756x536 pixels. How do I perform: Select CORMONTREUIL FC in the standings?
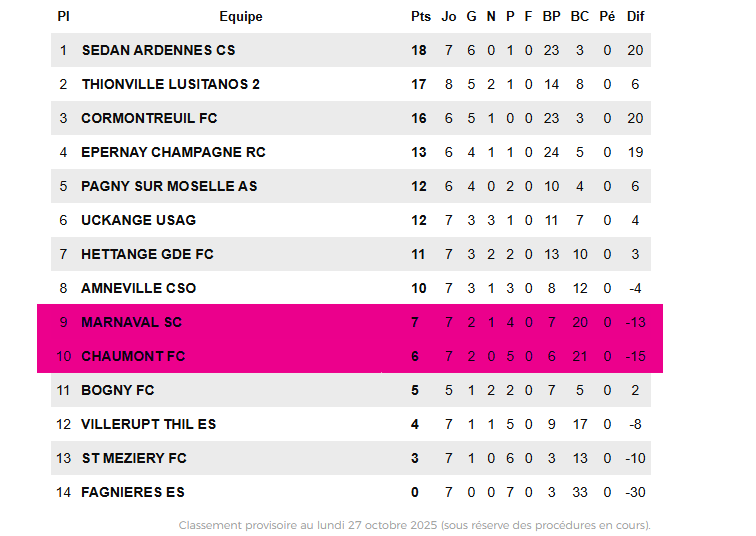click(149, 118)
